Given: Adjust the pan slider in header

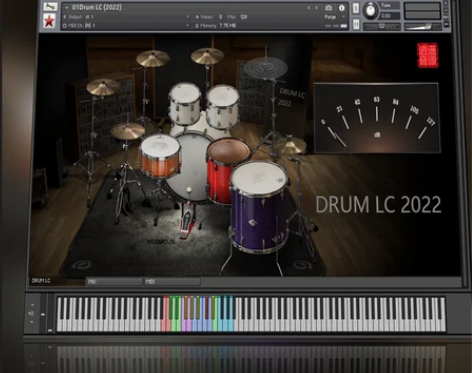Looking at the screenshot, I should pos(381,26).
